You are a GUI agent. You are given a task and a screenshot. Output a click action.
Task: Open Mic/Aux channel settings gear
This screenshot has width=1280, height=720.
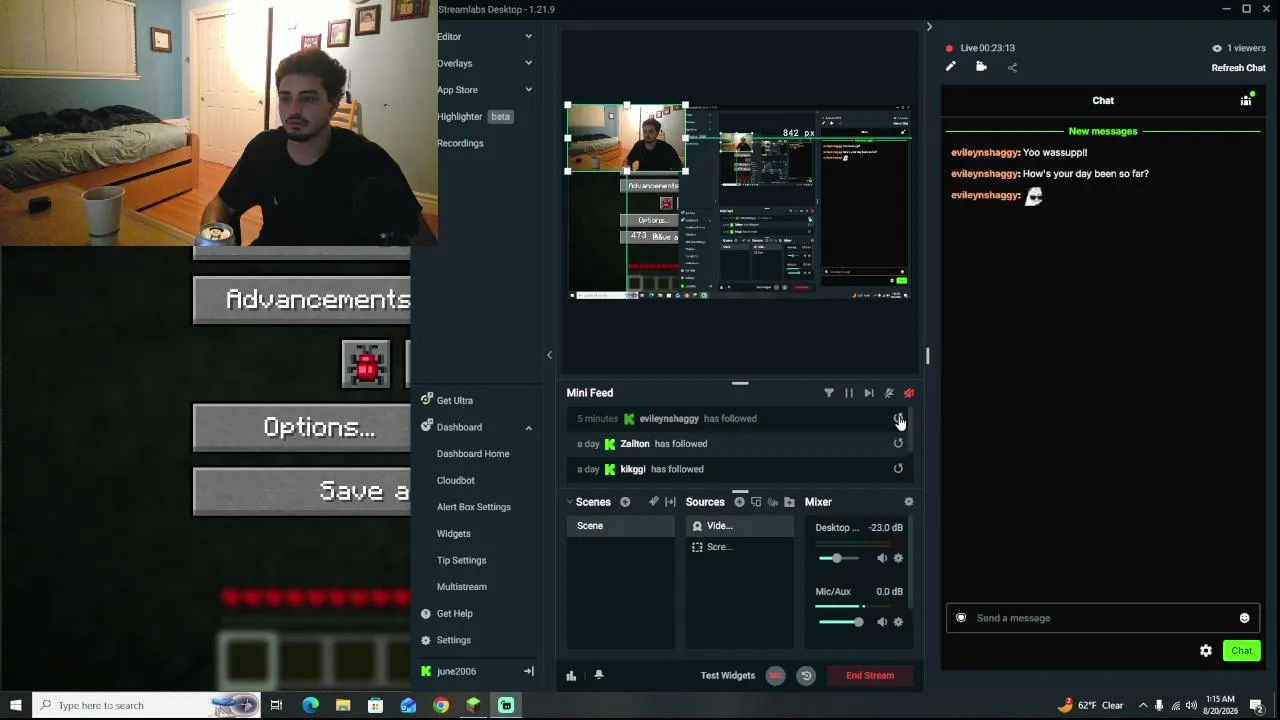coord(898,622)
